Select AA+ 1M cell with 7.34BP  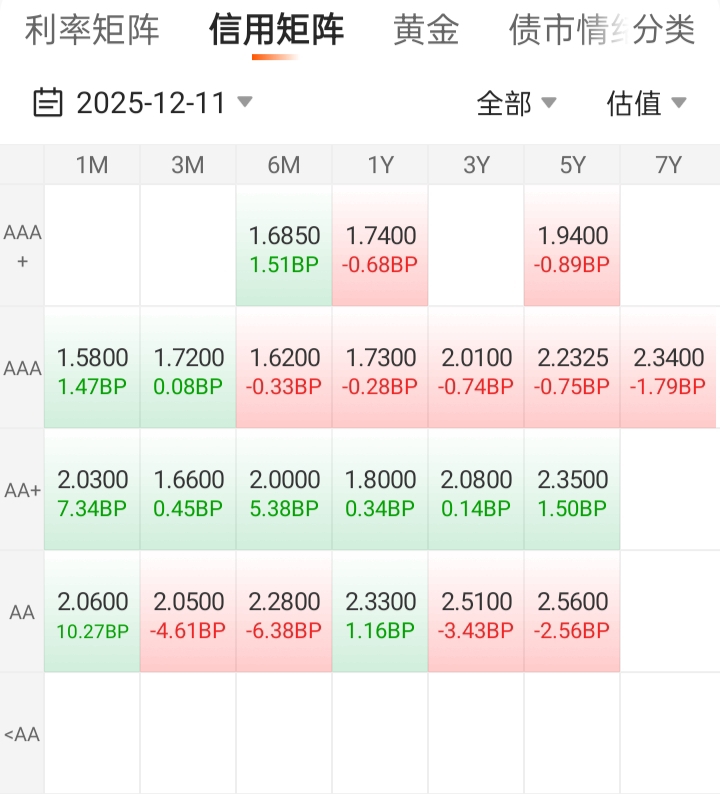point(92,492)
